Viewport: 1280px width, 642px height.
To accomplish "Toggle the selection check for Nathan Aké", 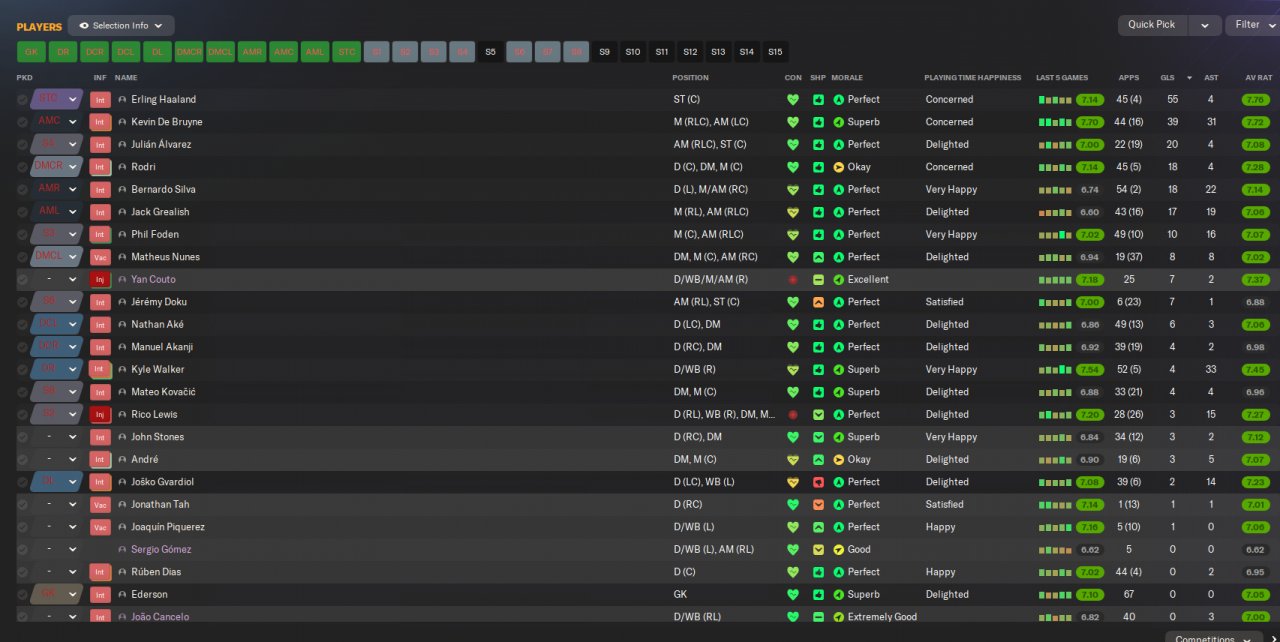I will coord(22,324).
